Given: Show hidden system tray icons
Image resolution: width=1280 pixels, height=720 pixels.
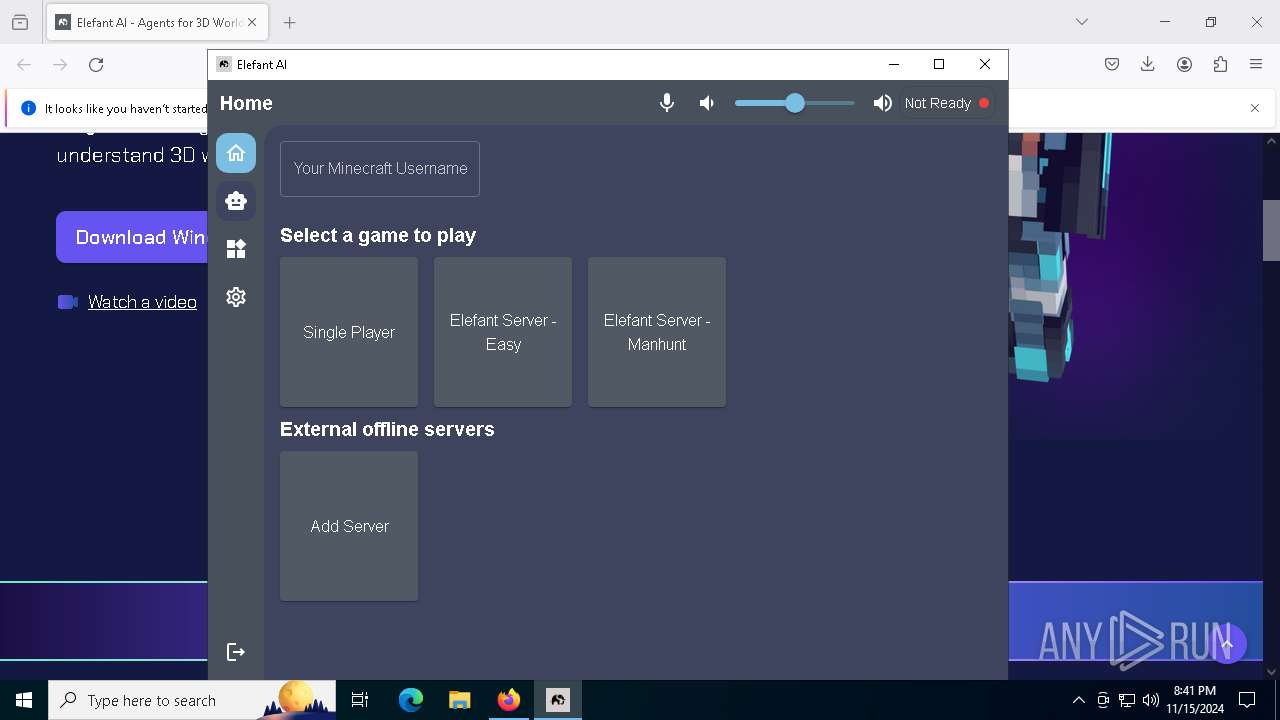Looking at the screenshot, I should pos(1078,700).
